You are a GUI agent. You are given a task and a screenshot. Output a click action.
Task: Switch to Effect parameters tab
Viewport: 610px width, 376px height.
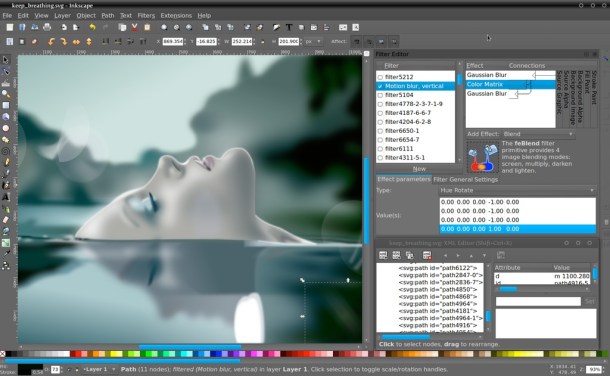coord(404,179)
